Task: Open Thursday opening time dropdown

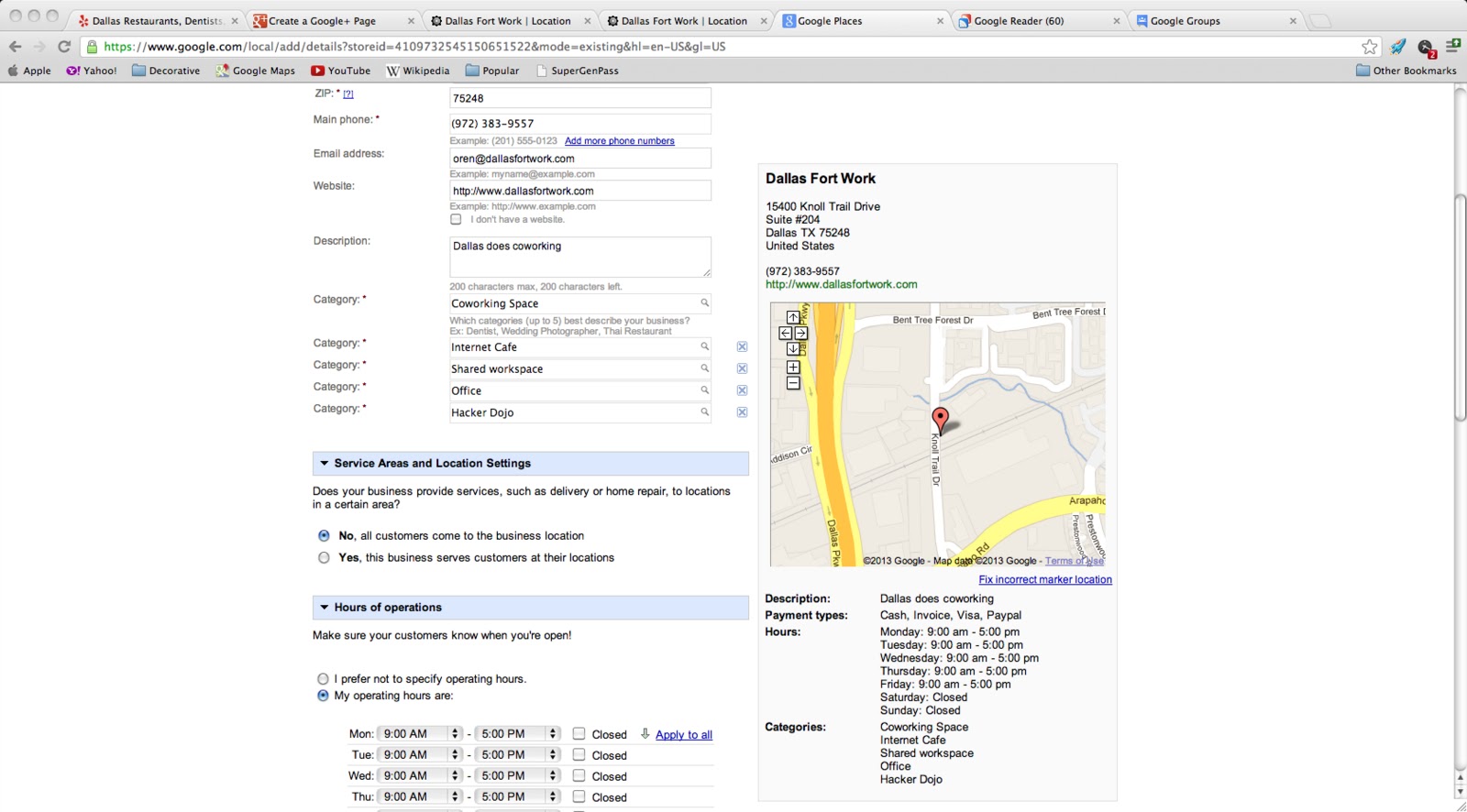Action: pyautogui.click(x=420, y=797)
